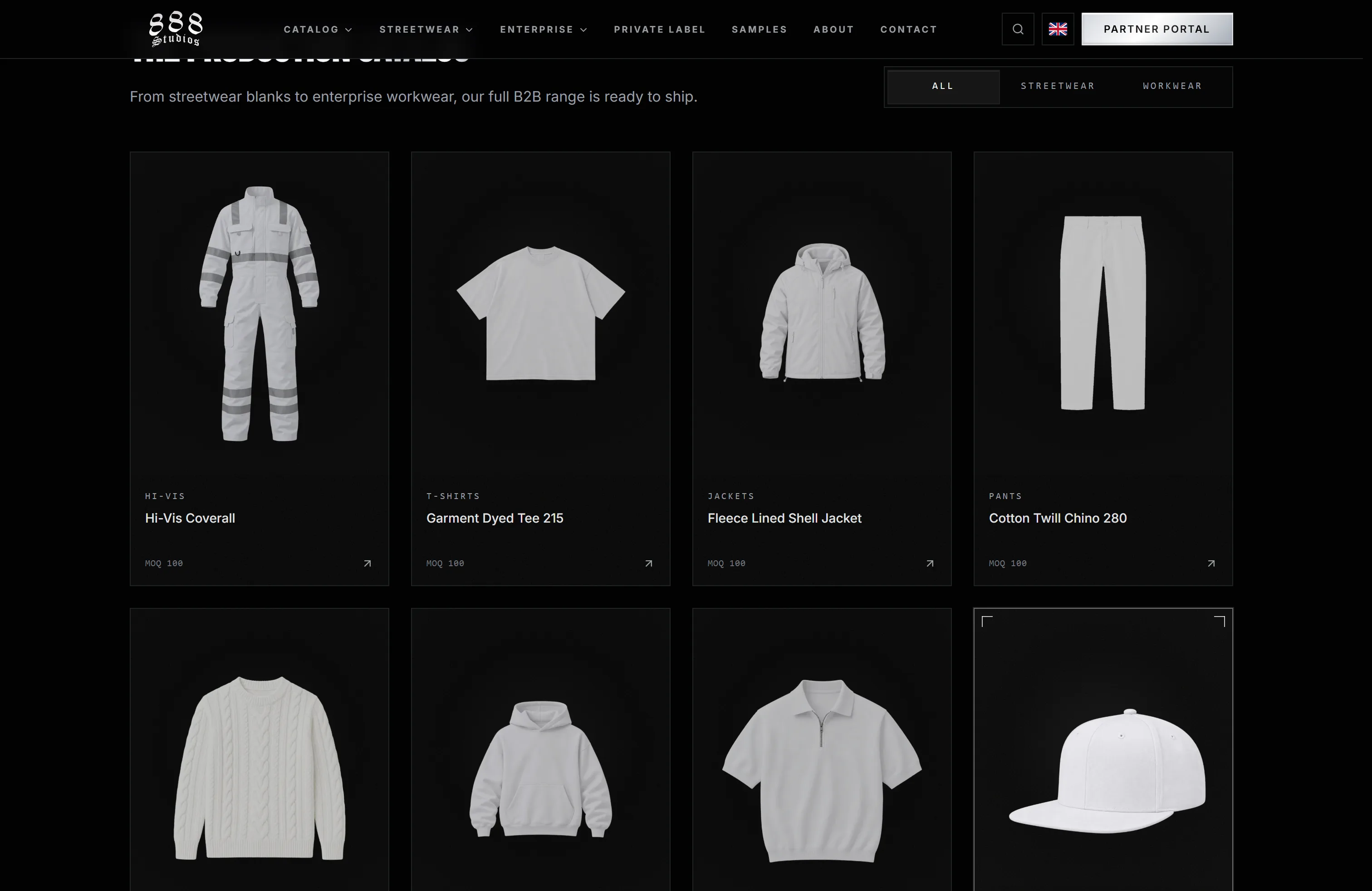Click the 888 Studios logo

(x=176, y=29)
